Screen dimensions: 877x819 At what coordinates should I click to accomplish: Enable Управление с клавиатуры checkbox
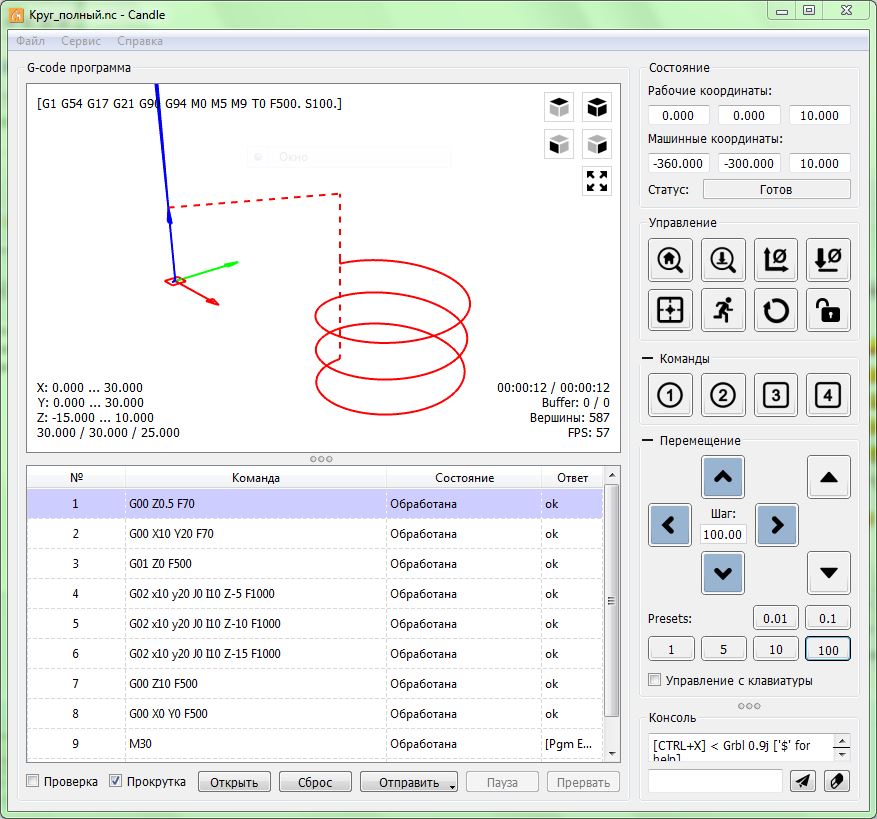point(655,681)
